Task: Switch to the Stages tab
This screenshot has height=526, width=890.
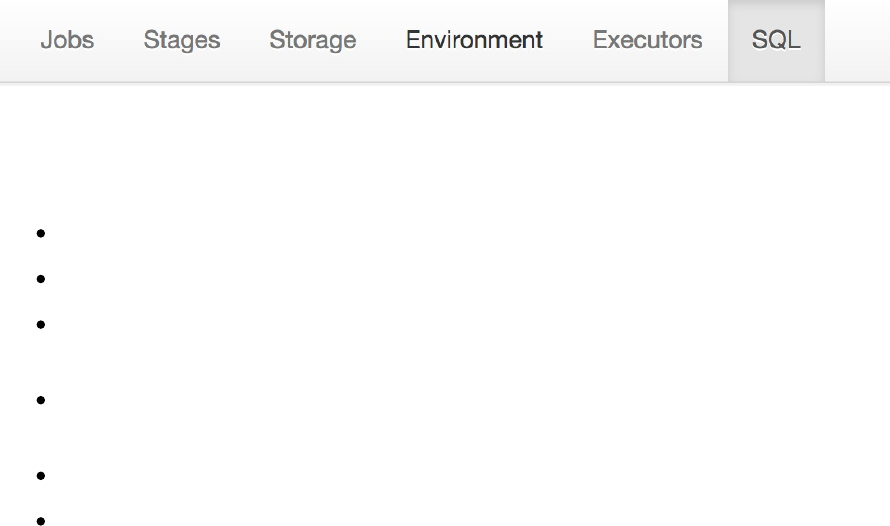Action: click(x=181, y=40)
